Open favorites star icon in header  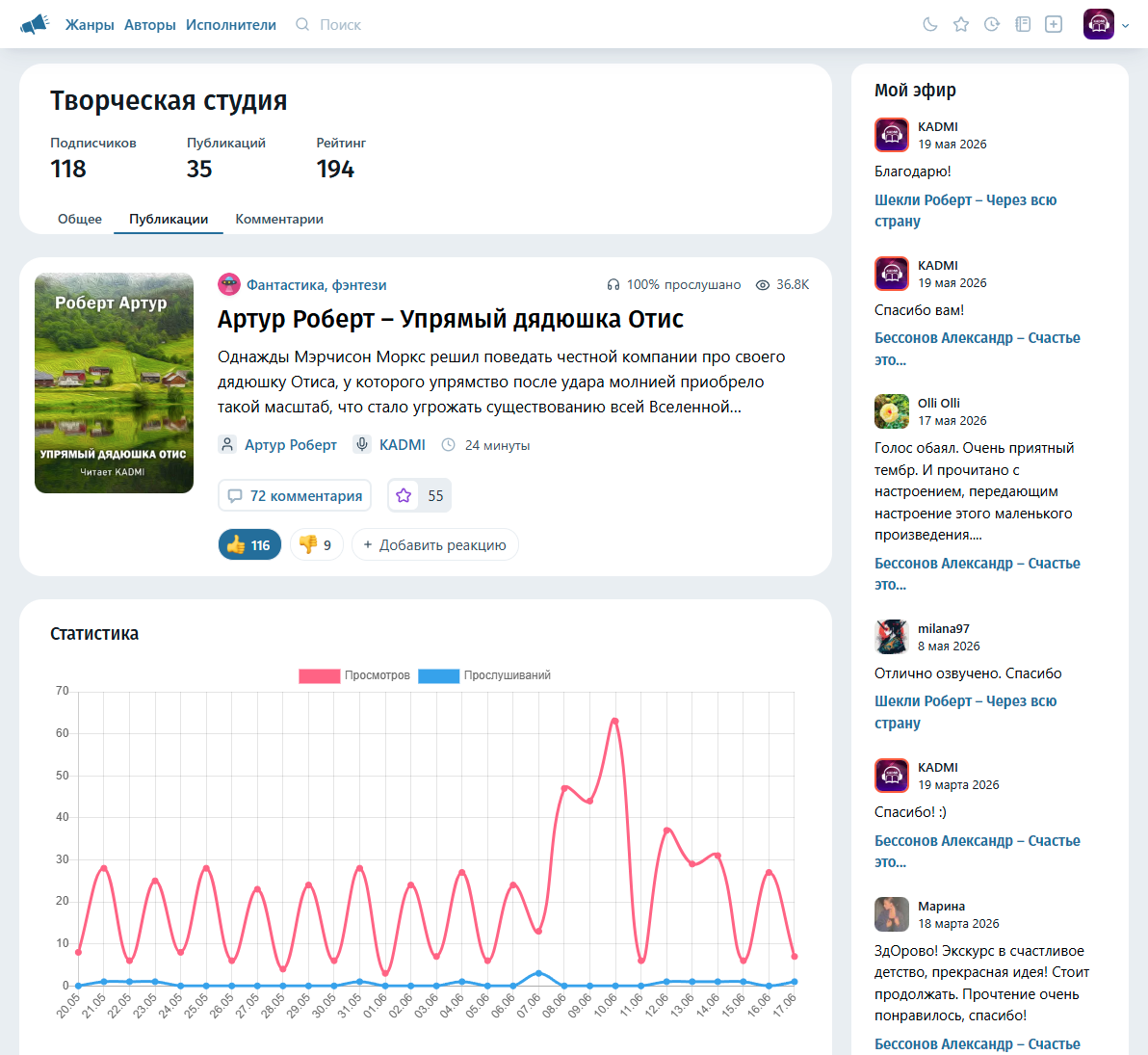(x=960, y=24)
